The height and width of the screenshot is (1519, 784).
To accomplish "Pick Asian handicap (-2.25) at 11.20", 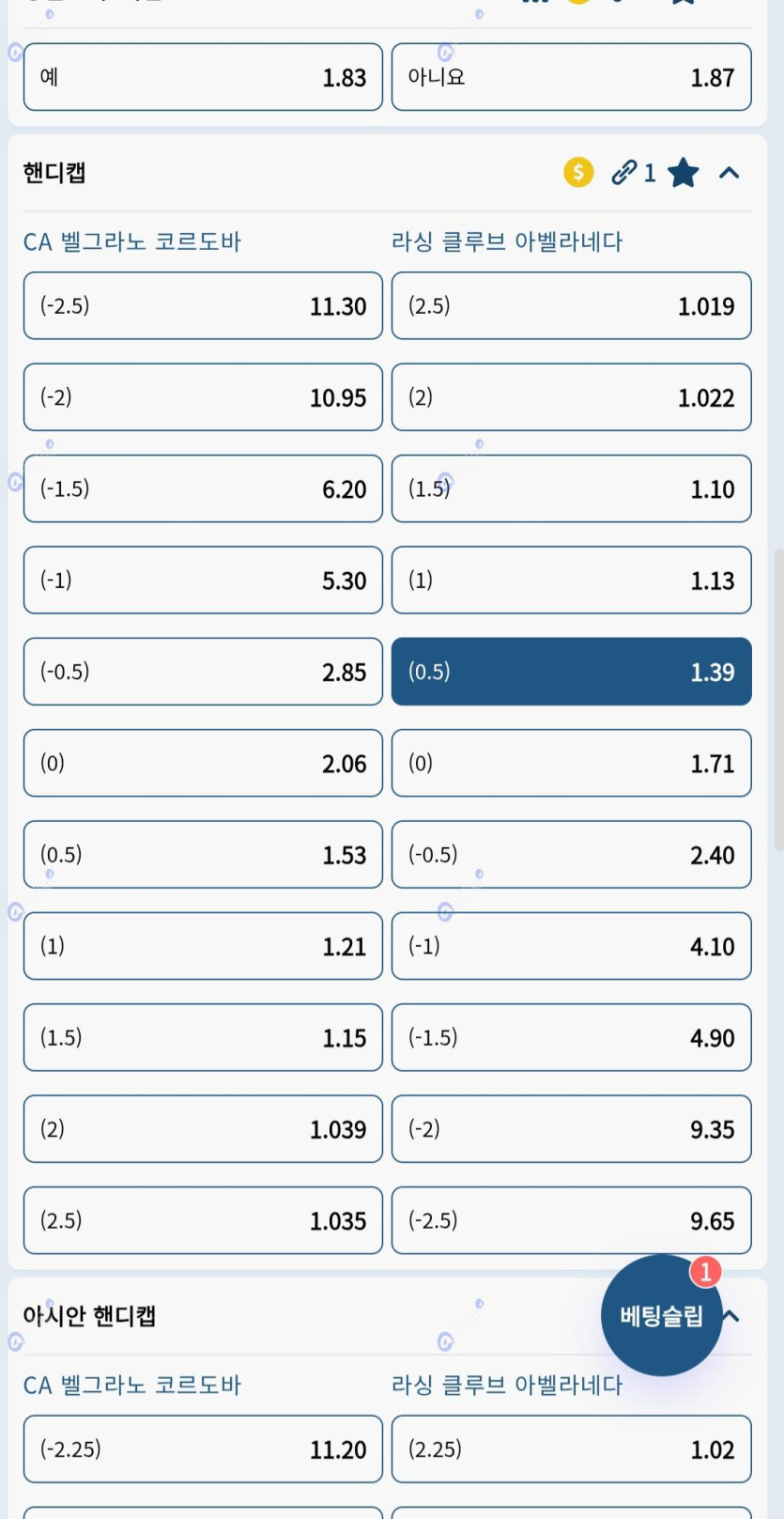I will (203, 1449).
